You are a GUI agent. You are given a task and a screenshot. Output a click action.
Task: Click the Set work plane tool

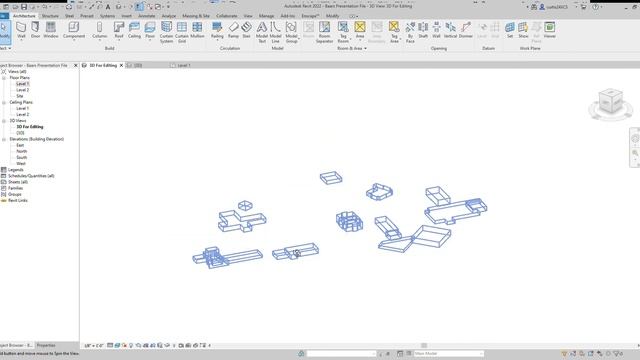coord(510,30)
